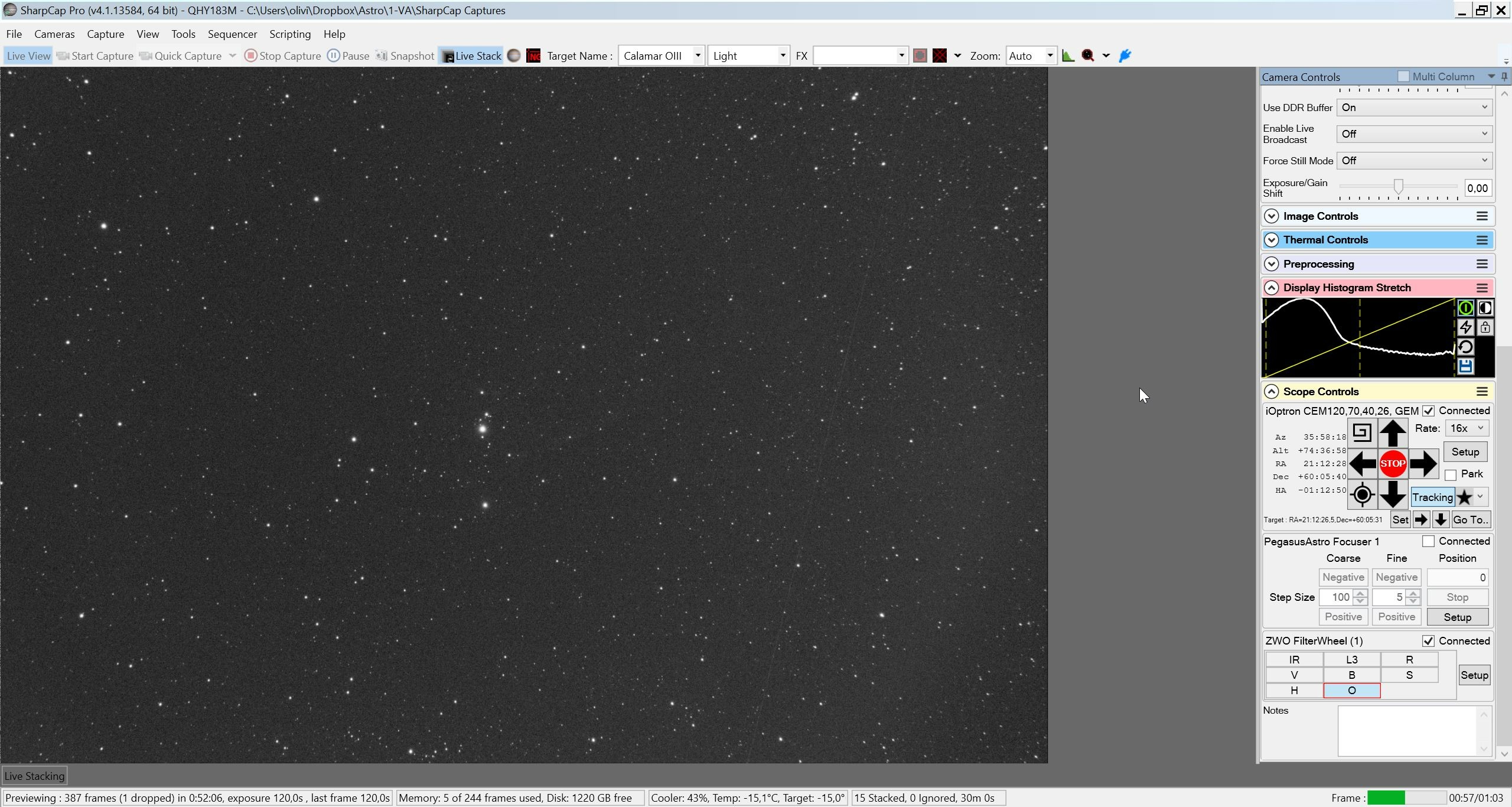Open the Rate 16x dropdown
This screenshot has height=807, width=1512.
click(1467, 428)
